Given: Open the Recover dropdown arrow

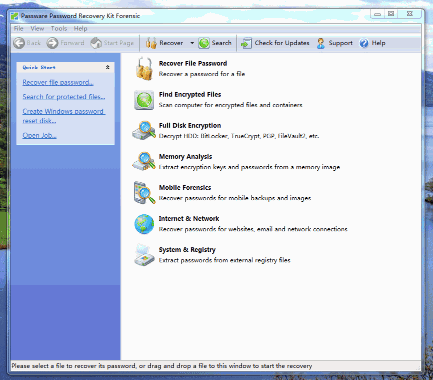Looking at the screenshot, I should click(x=192, y=43).
